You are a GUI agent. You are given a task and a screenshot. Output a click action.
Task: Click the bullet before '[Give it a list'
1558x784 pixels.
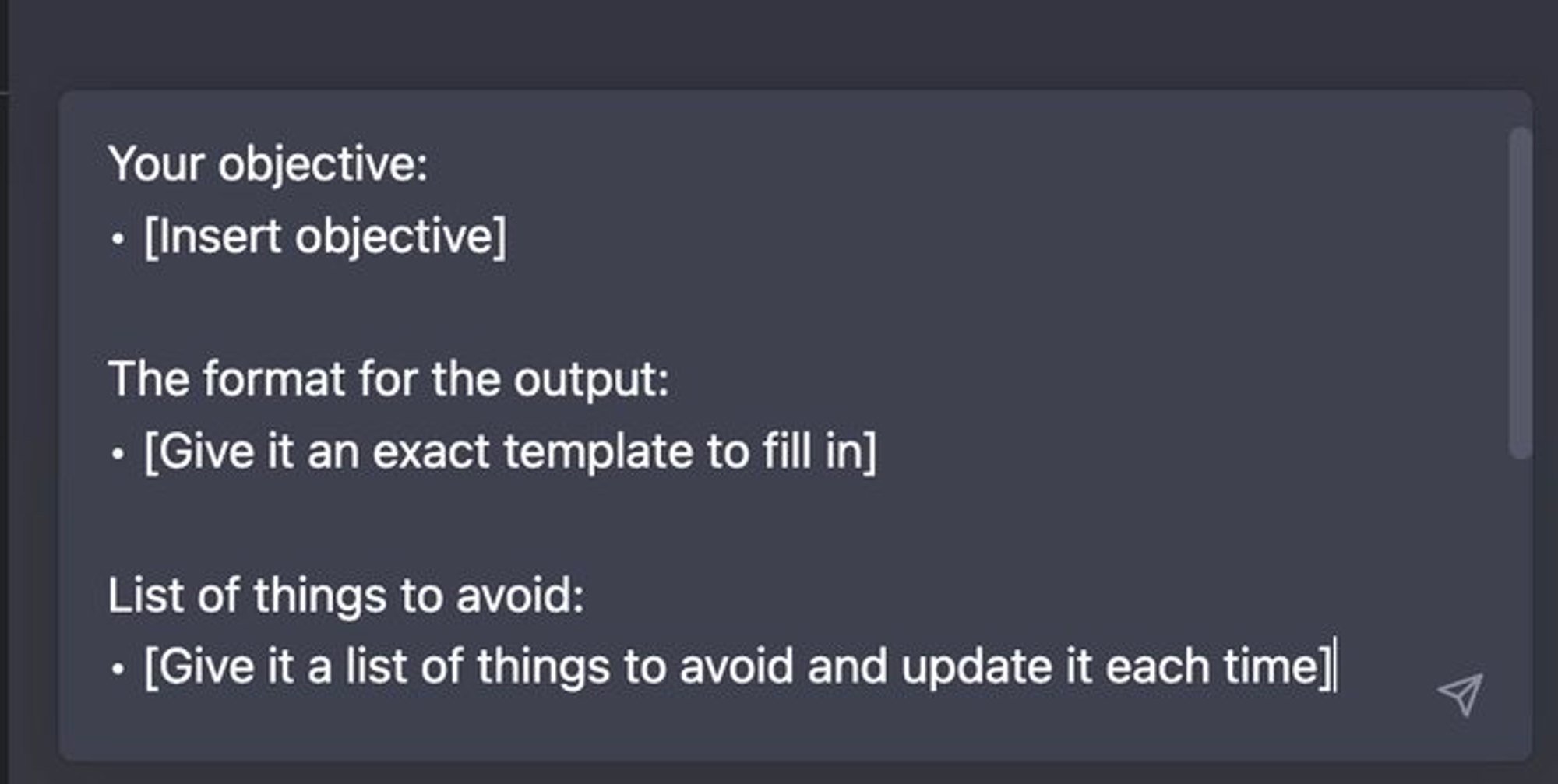point(118,669)
